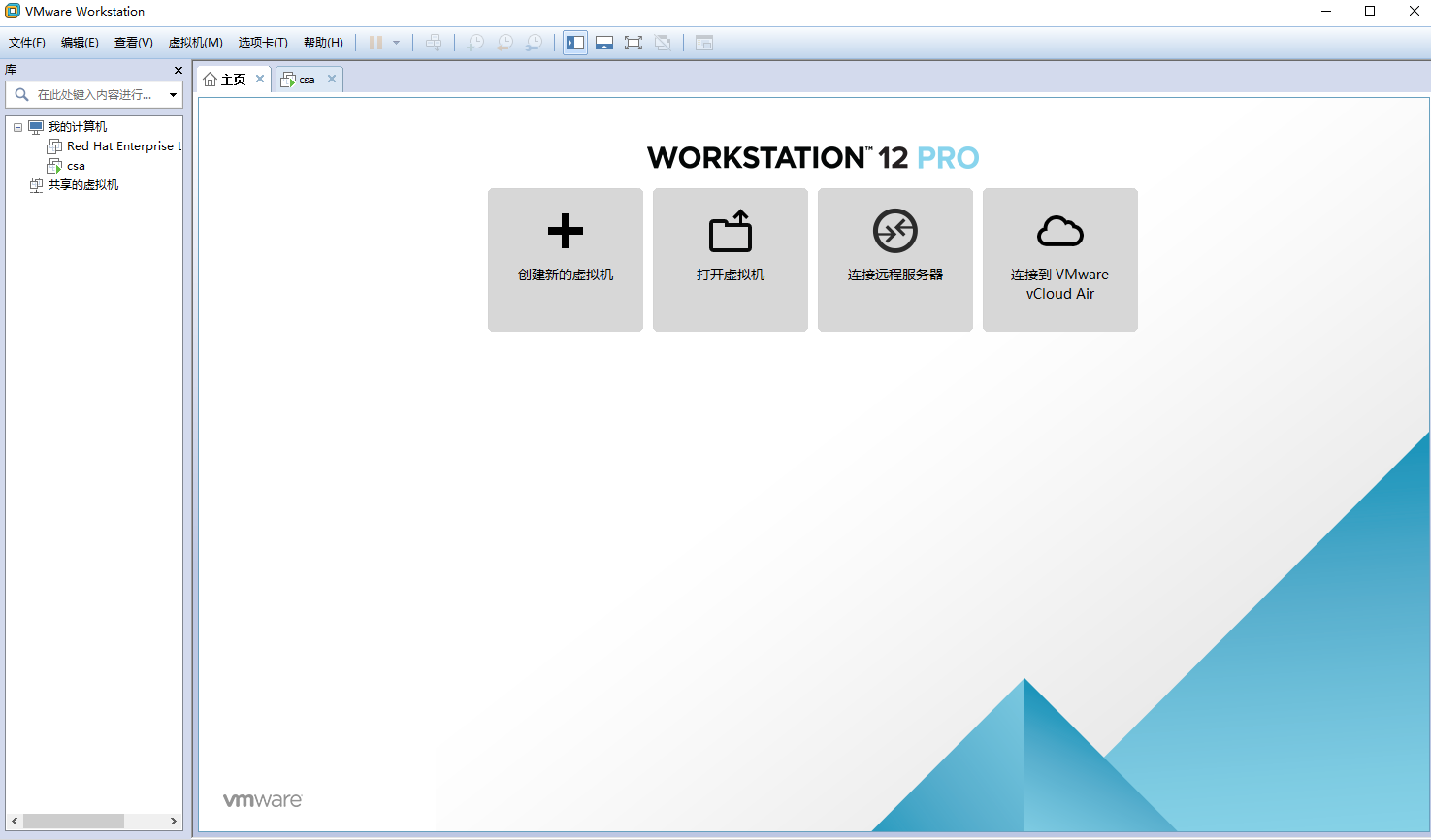Click Send Ctrl+Alt+Del toolbar icon
1431x840 pixels.
click(x=434, y=43)
